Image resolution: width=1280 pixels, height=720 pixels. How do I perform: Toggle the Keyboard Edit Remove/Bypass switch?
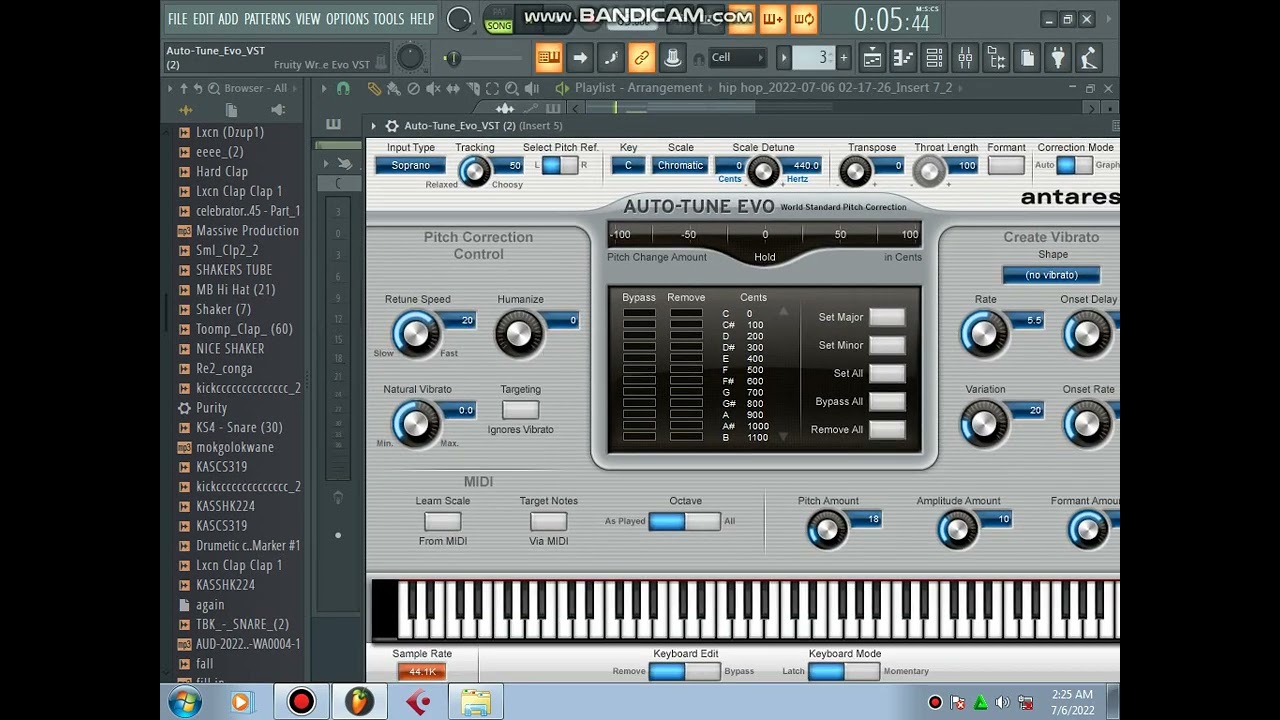(684, 671)
